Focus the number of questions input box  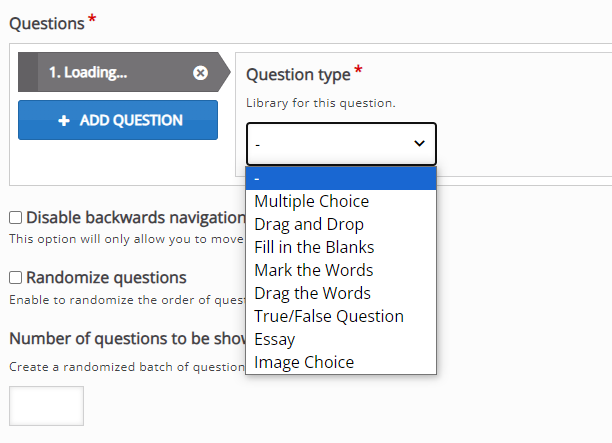point(46,406)
